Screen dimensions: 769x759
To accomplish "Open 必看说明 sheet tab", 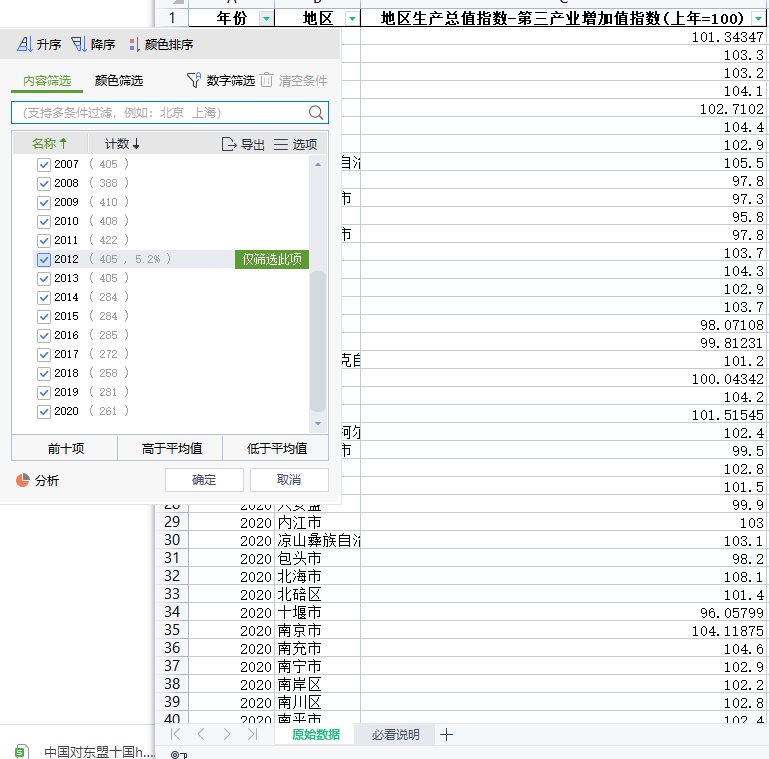I will [395, 734].
